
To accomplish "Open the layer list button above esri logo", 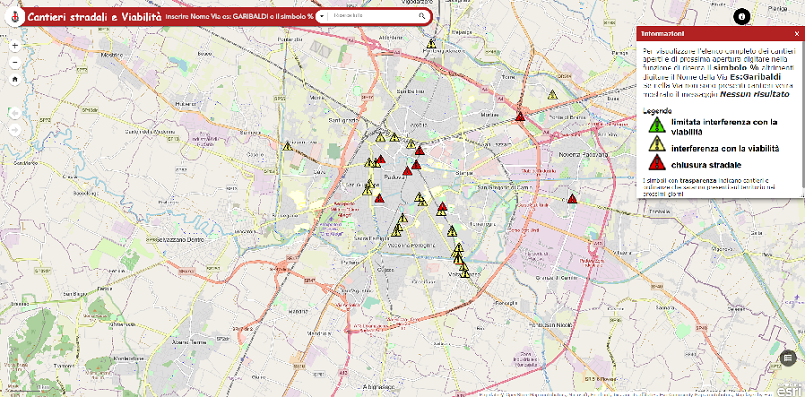I will coord(788,358).
